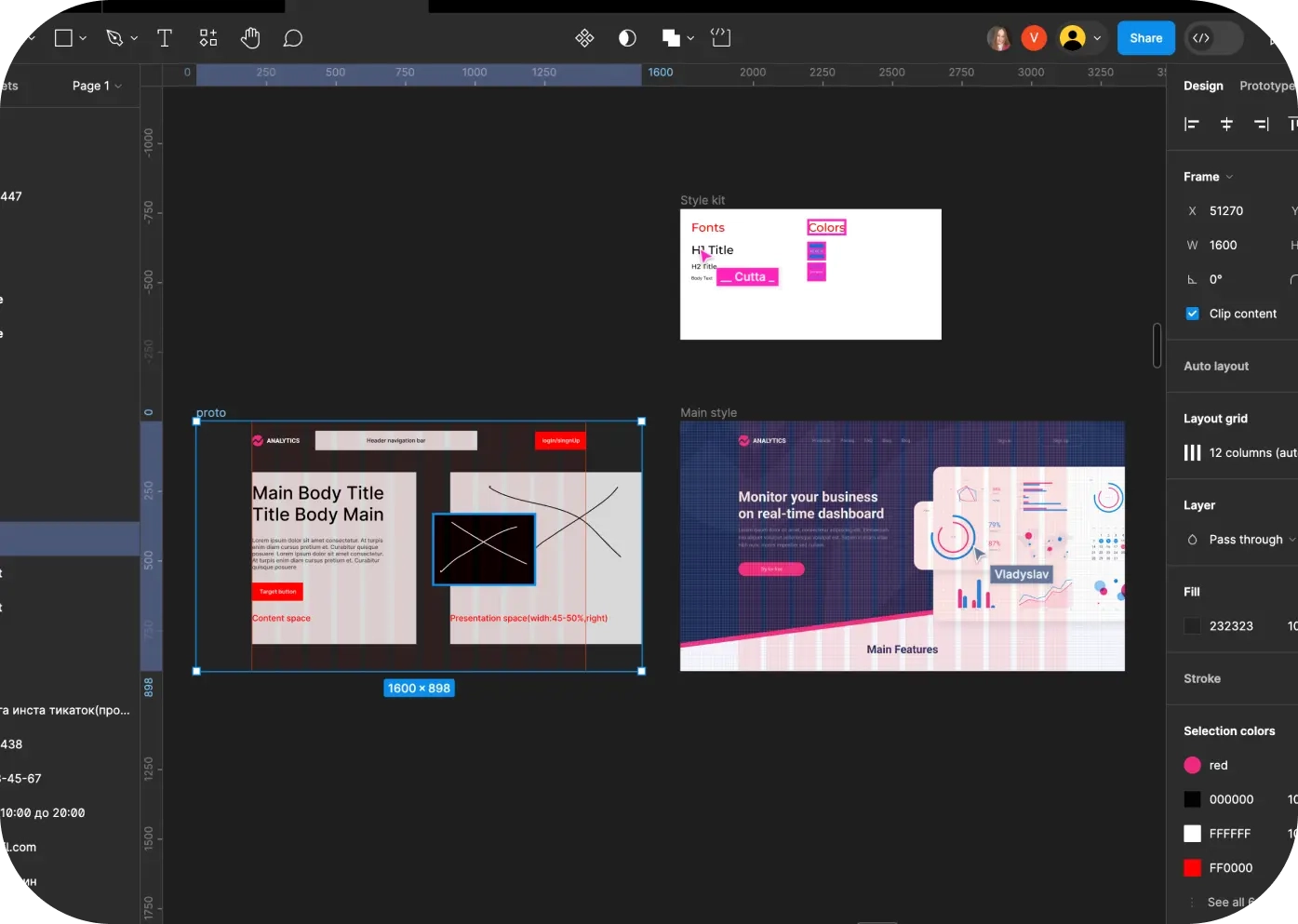Click the Create component icon
The width and height of the screenshot is (1298, 924).
(584, 38)
